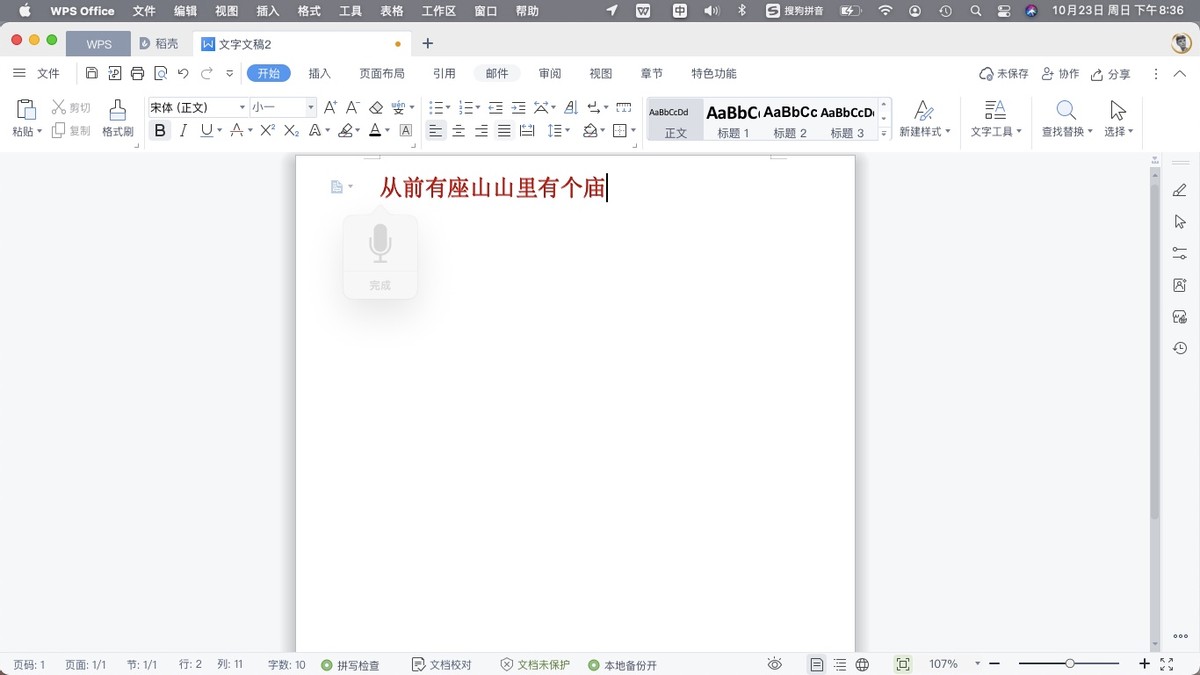
Task: Expand the underline style dropdown arrow
Action: (x=220, y=131)
